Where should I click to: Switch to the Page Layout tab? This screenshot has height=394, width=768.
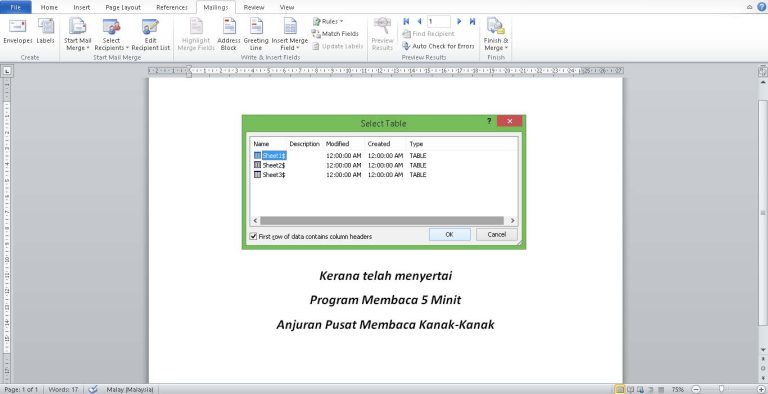[x=123, y=7]
